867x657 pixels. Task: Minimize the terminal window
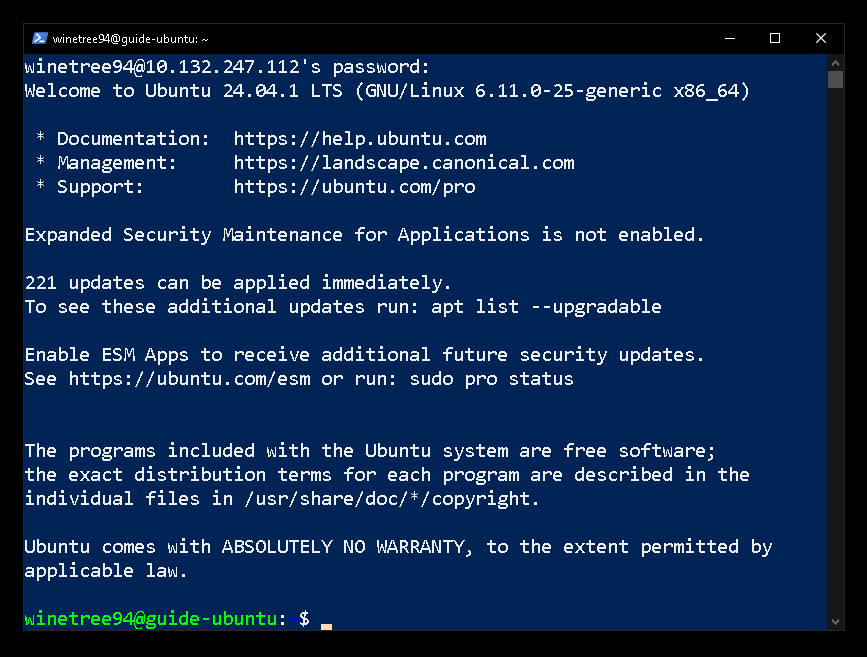pos(730,38)
